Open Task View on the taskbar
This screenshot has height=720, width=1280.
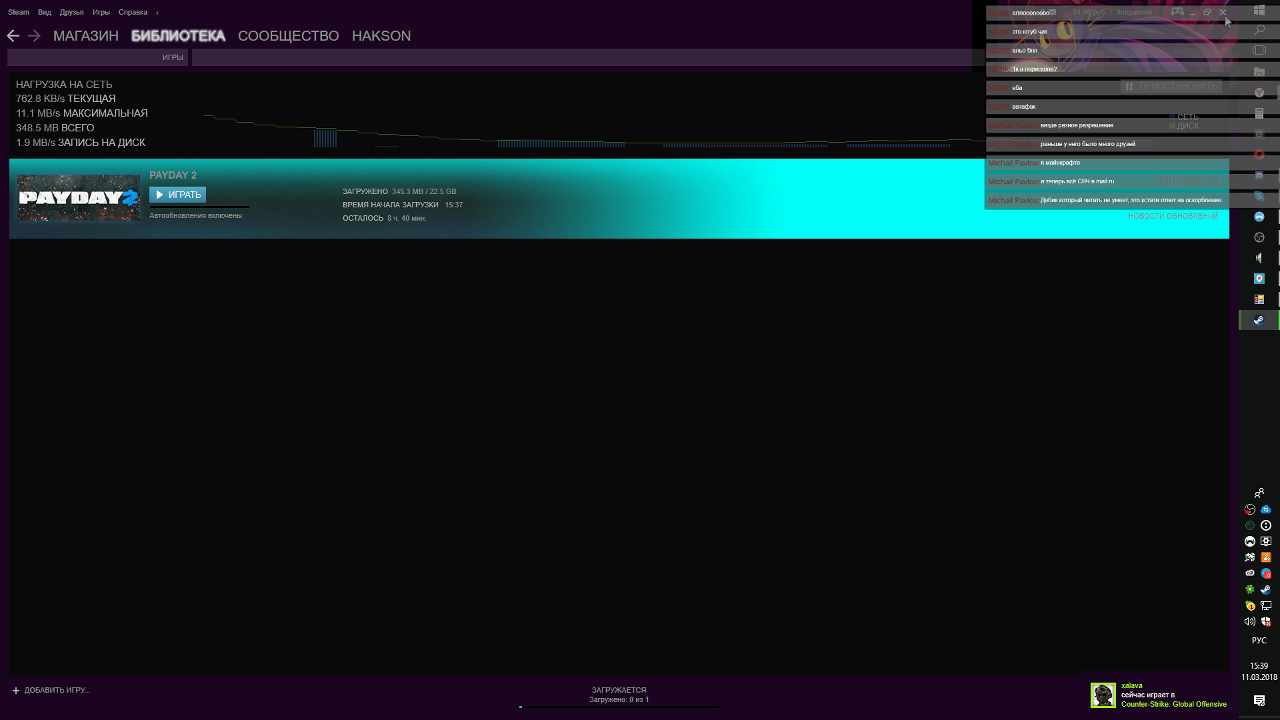coord(1259,50)
